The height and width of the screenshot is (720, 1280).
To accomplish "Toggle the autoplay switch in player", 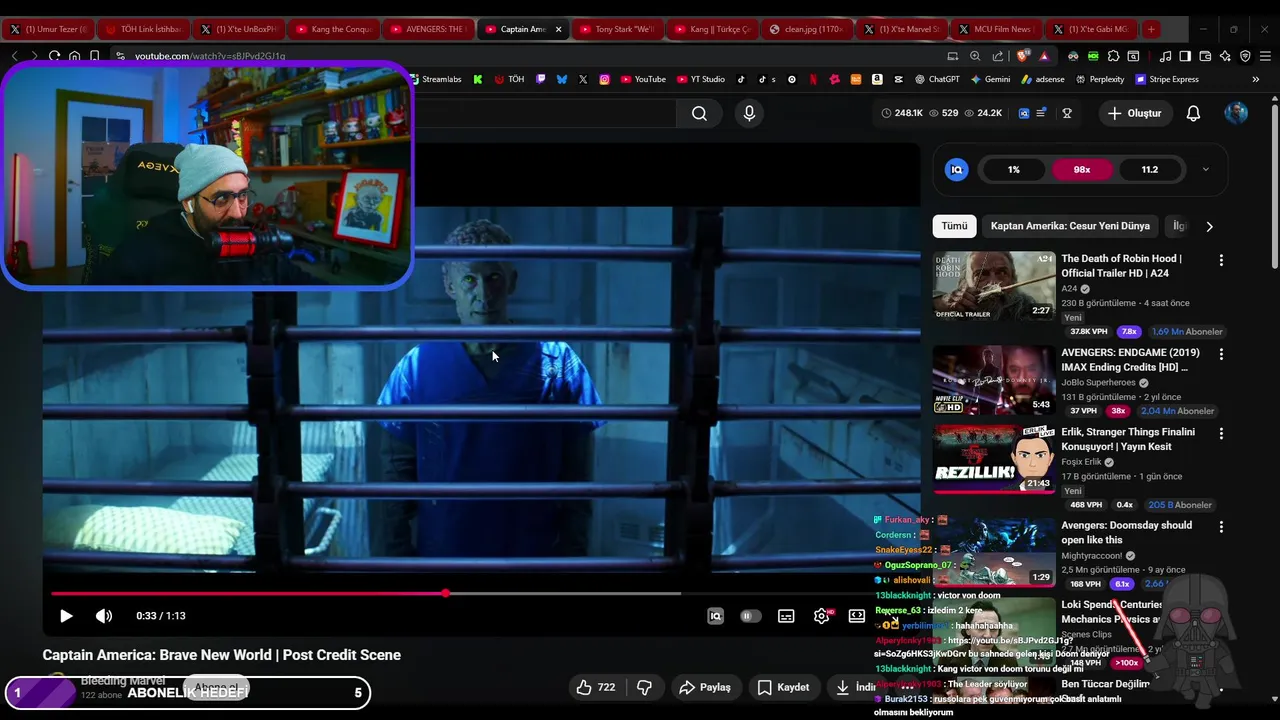I will tap(750, 616).
